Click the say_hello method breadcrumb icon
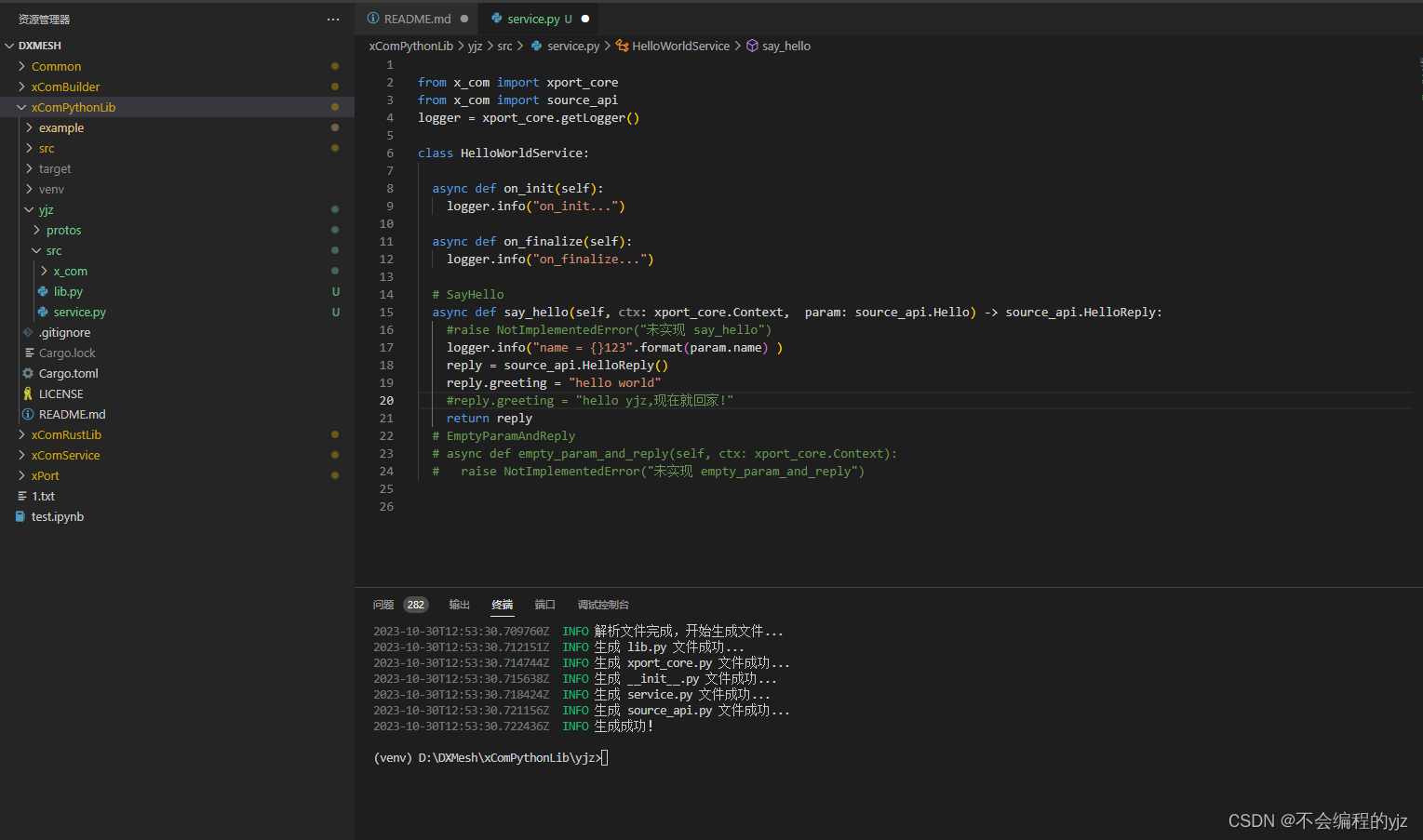Screen dimensions: 1423x840 click(752, 46)
